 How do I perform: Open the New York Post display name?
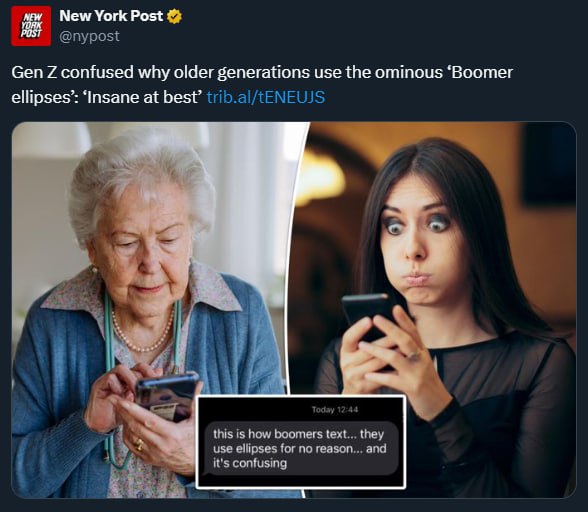[x=111, y=16]
